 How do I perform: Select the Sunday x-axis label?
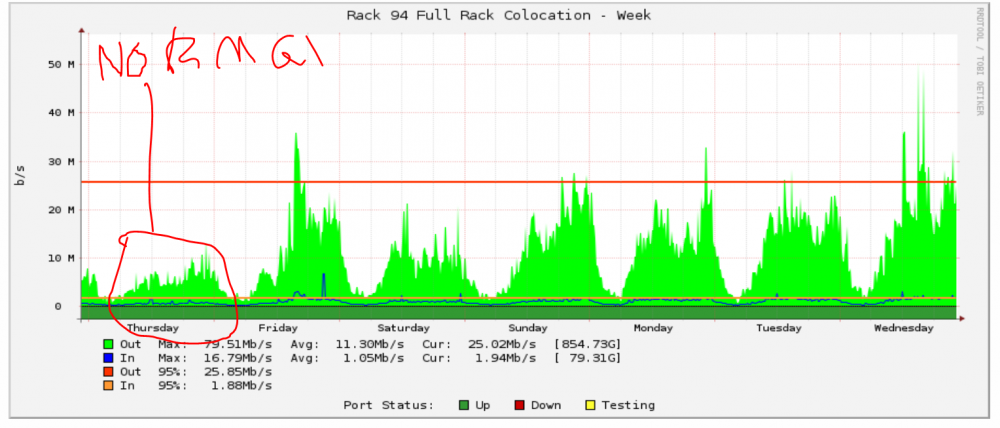pos(528,328)
